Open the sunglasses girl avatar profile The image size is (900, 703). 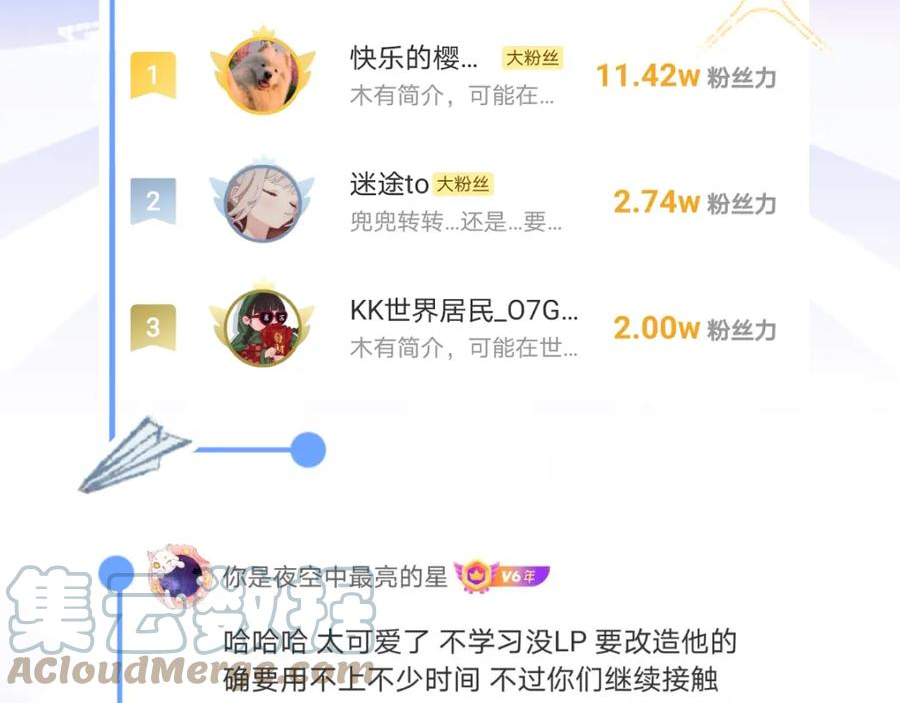click(263, 325)
